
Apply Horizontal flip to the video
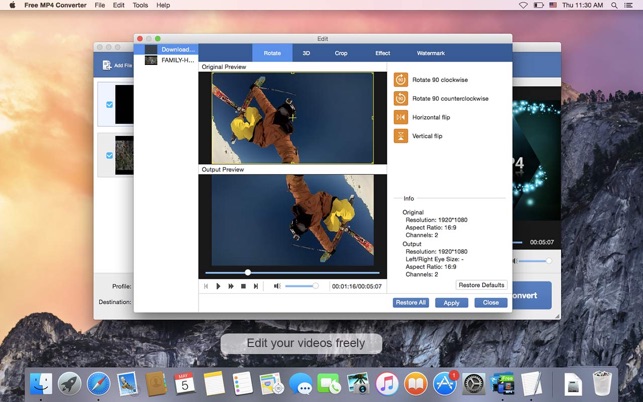click(401, 117)
